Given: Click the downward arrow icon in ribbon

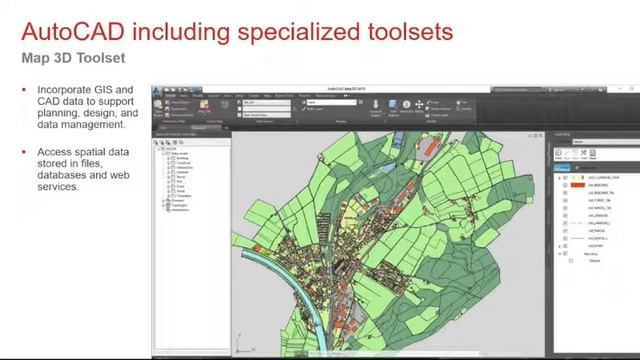Looking at the screenshot, I should pyautogui.click(x=376, y=104).
